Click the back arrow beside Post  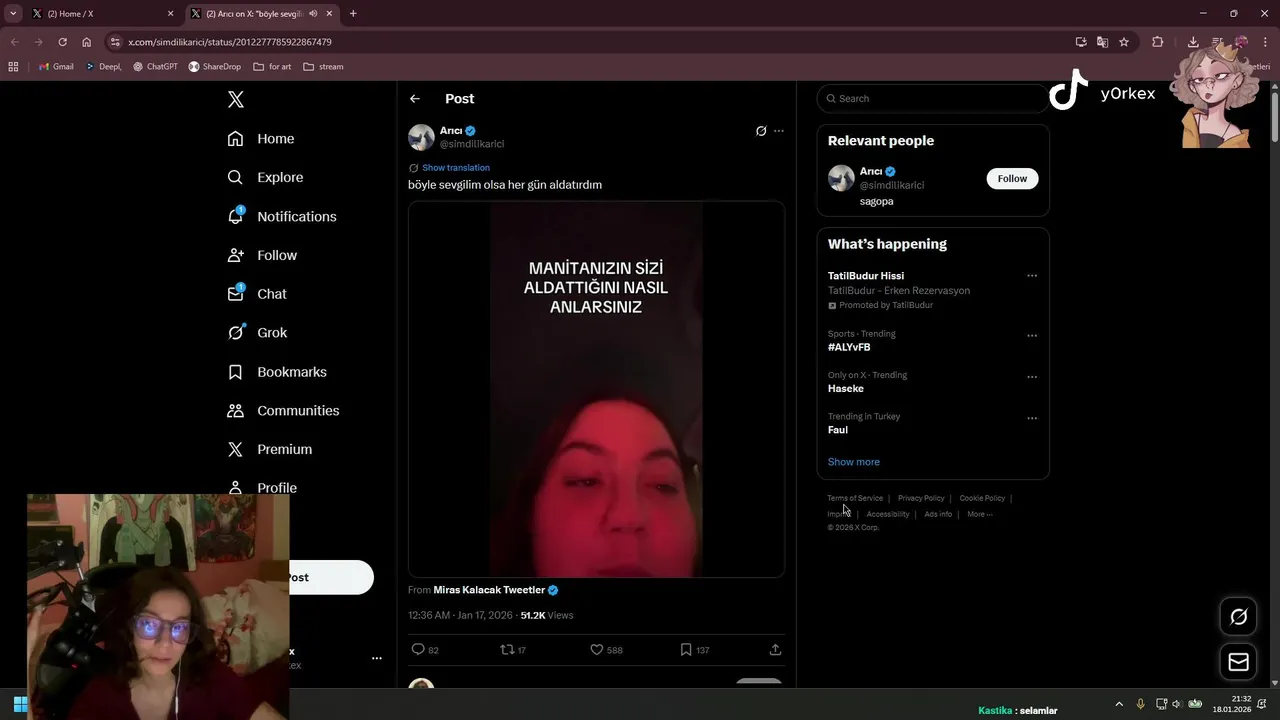[x=415, y=99]
